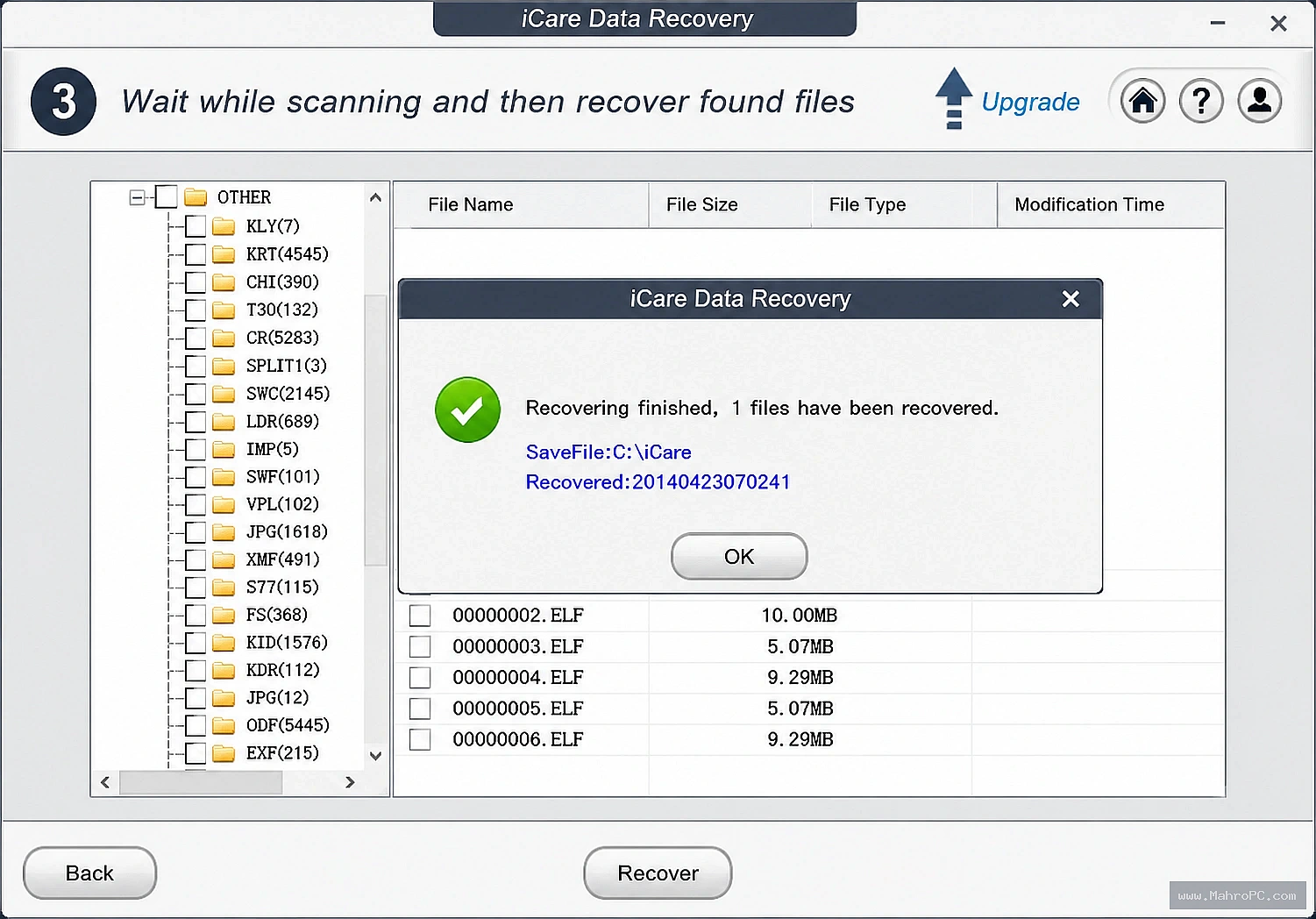Click the Upgrade arrow icon
The height and width of the screenshot is (919, 1316).
(x=954, y=98)
